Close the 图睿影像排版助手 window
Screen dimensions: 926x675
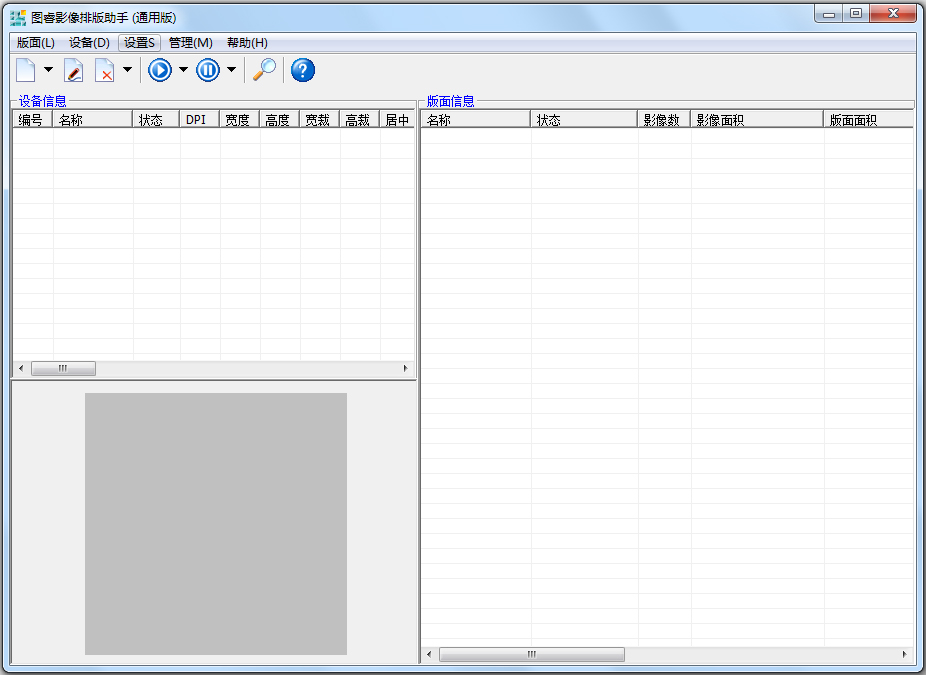click(893, 14)
